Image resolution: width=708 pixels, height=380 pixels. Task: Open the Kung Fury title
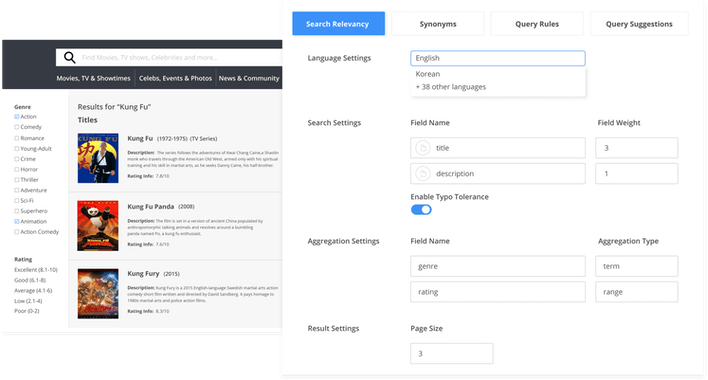click(143, 273)
